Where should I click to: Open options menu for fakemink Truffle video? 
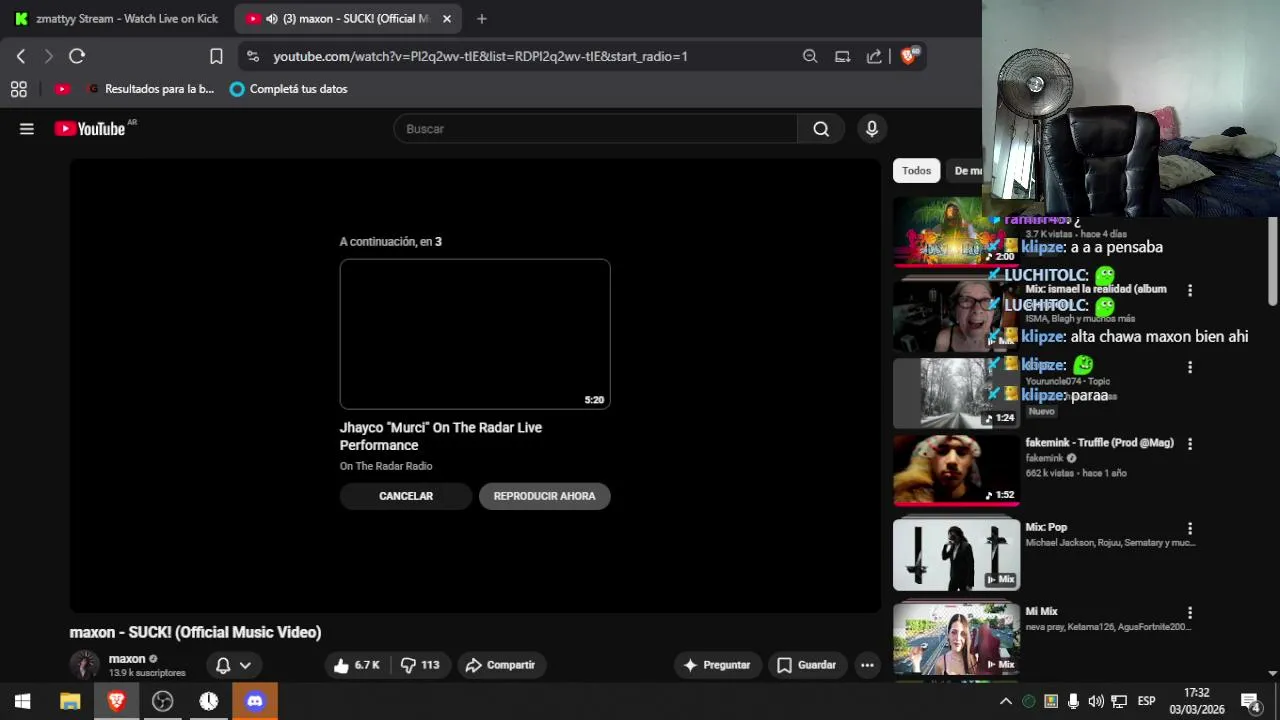(x=1190, y=444)
